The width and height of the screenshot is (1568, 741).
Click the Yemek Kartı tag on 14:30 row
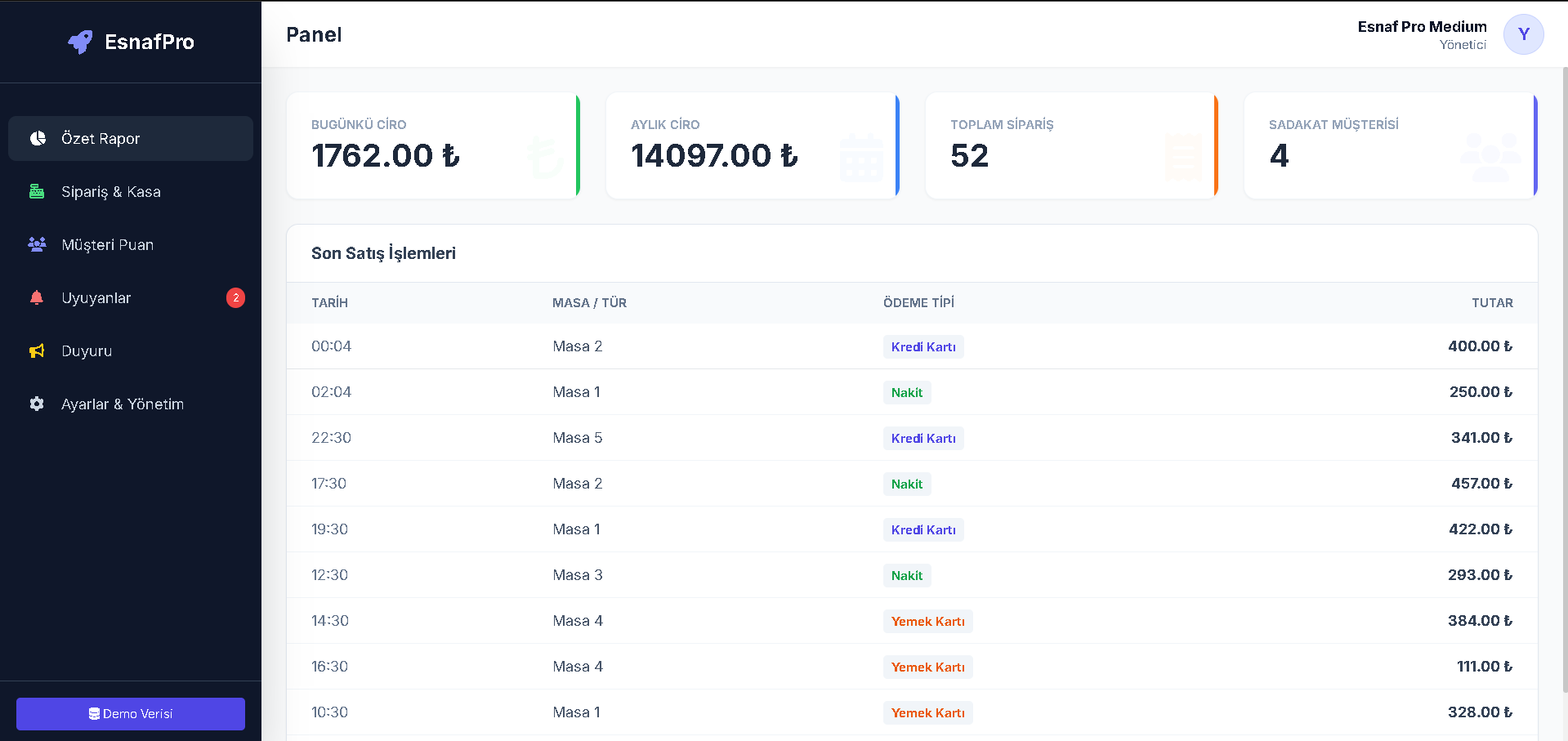[x=927, y=621]
